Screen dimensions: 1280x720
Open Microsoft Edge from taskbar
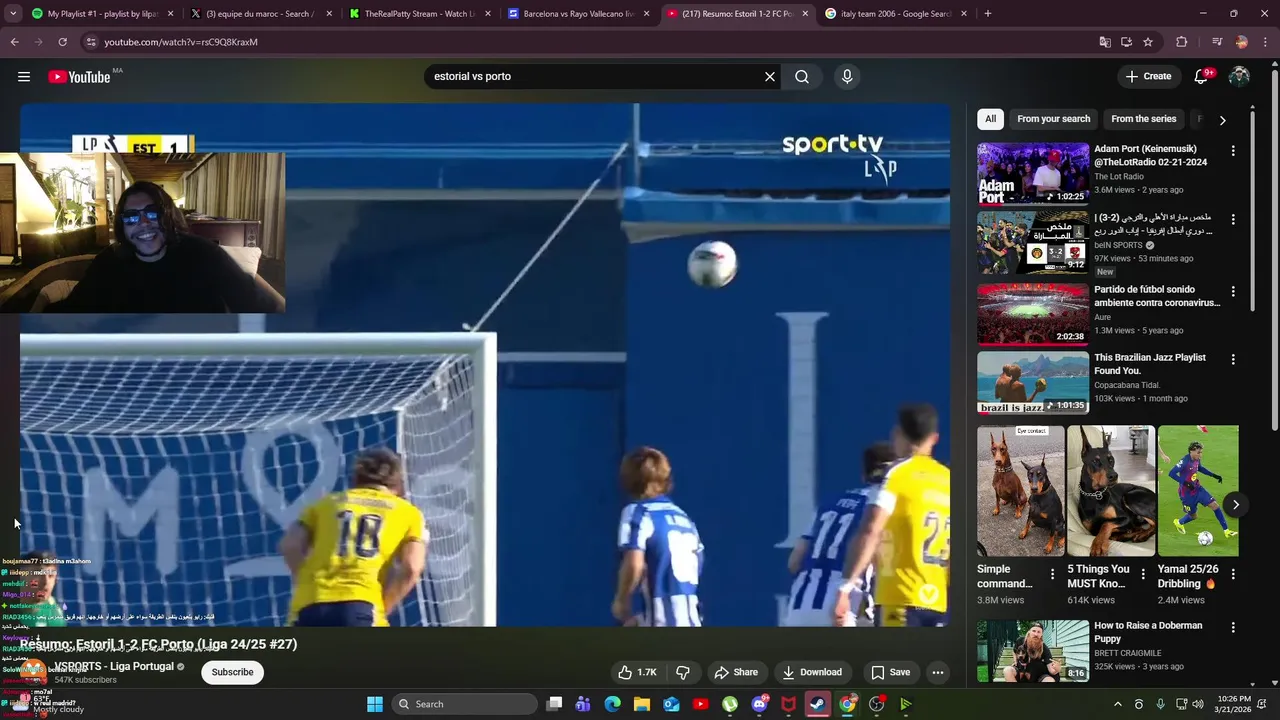613,704
